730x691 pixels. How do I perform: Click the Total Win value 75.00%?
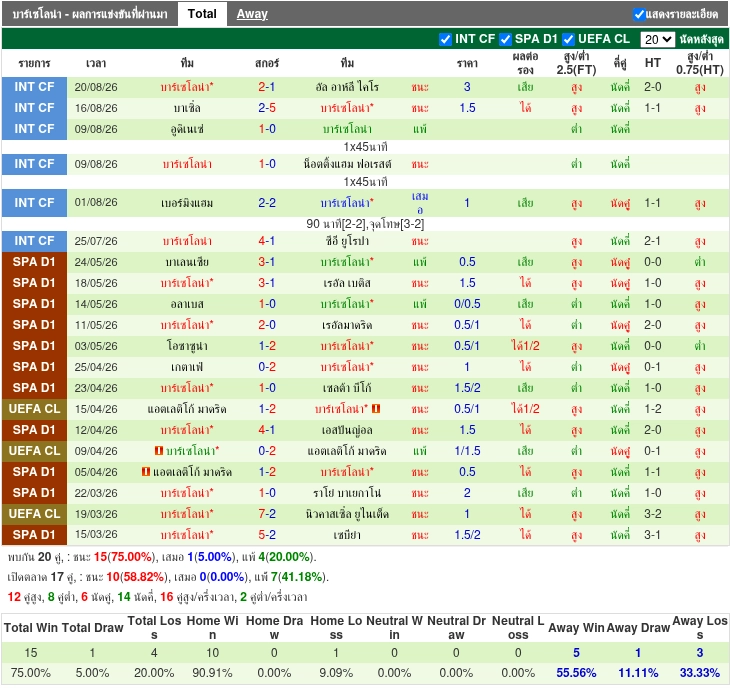coord(31,673)
